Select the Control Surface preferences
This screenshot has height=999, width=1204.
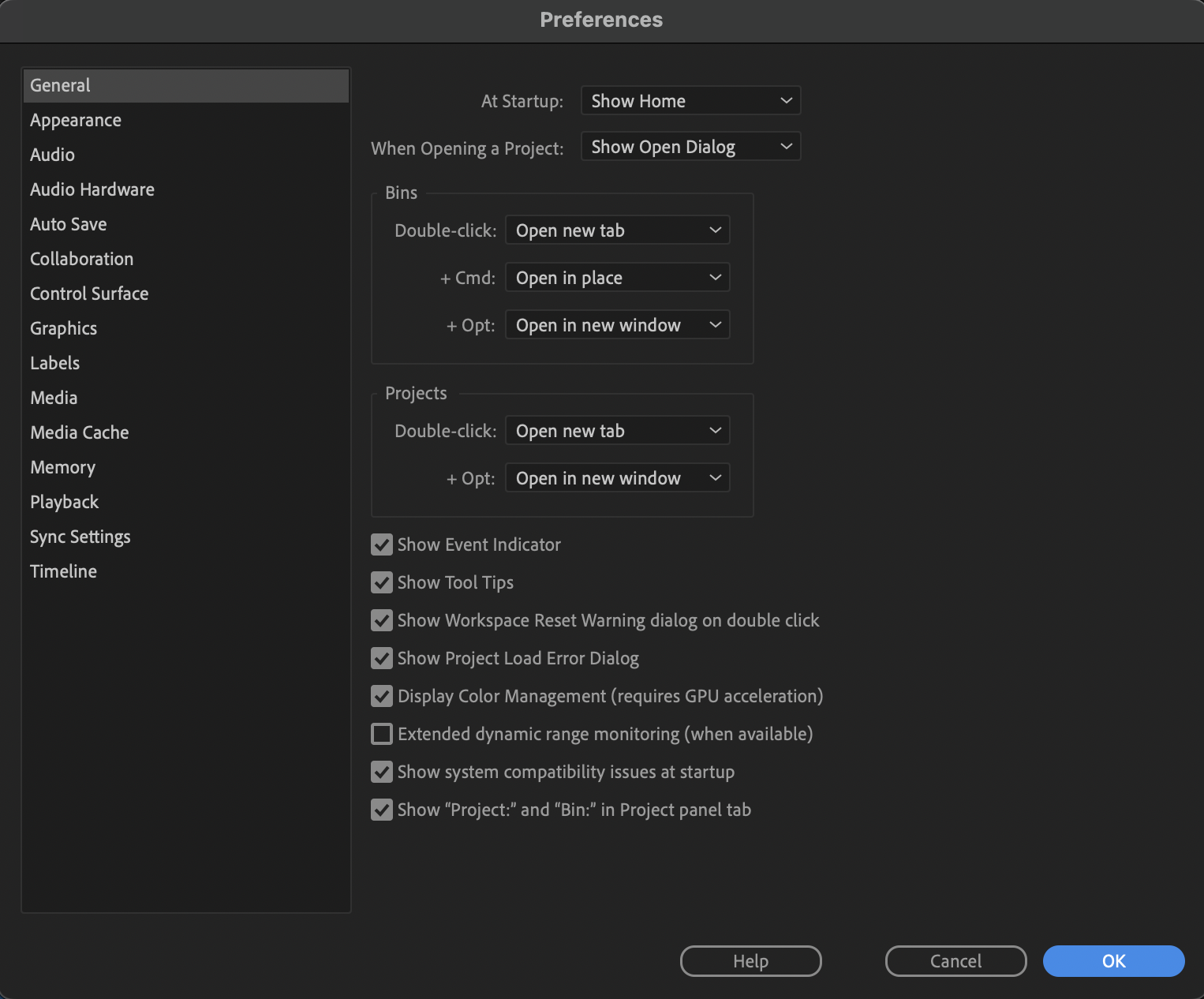(89, 293)
